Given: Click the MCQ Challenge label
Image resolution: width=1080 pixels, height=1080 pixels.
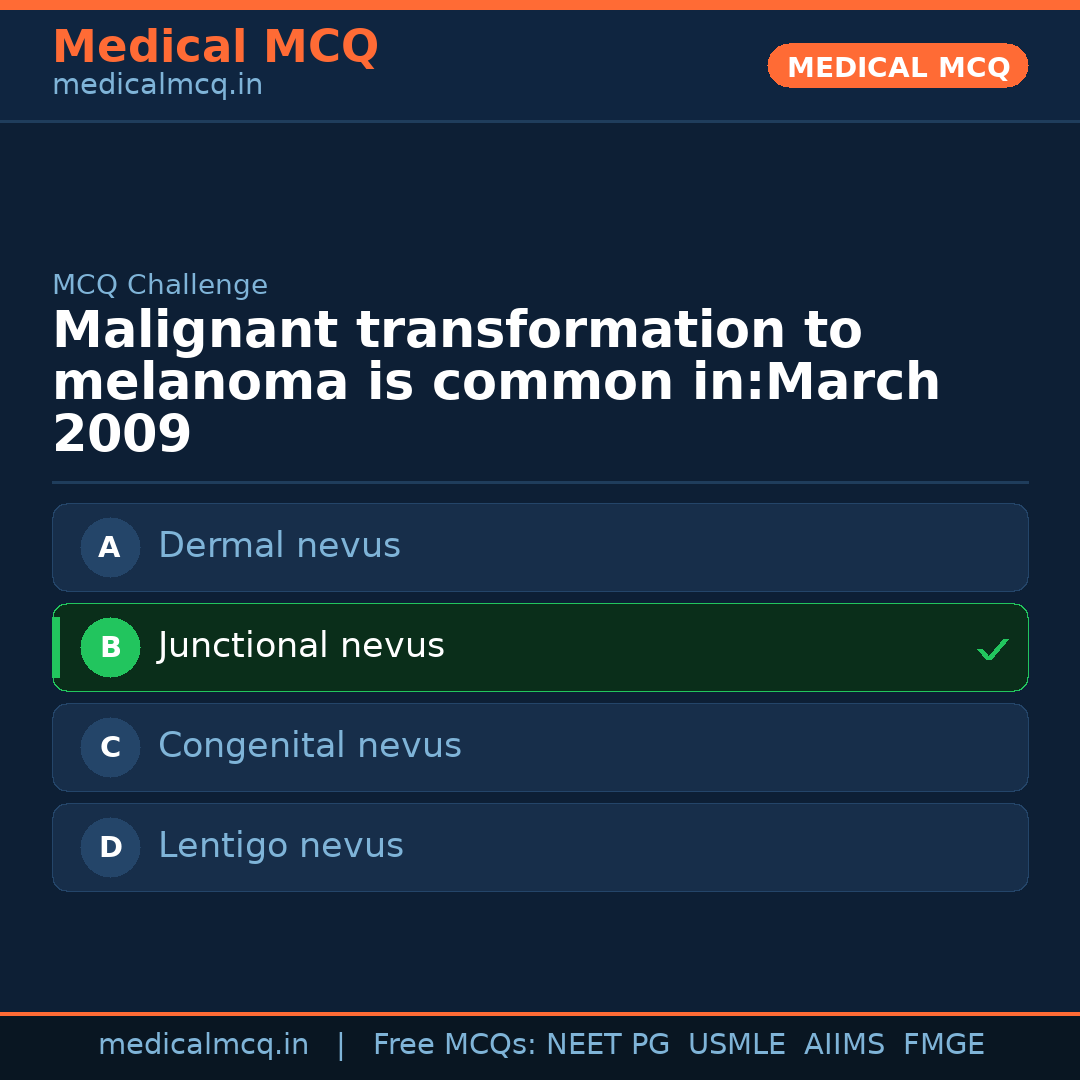Looking at the screenshot, I should 160,285.
